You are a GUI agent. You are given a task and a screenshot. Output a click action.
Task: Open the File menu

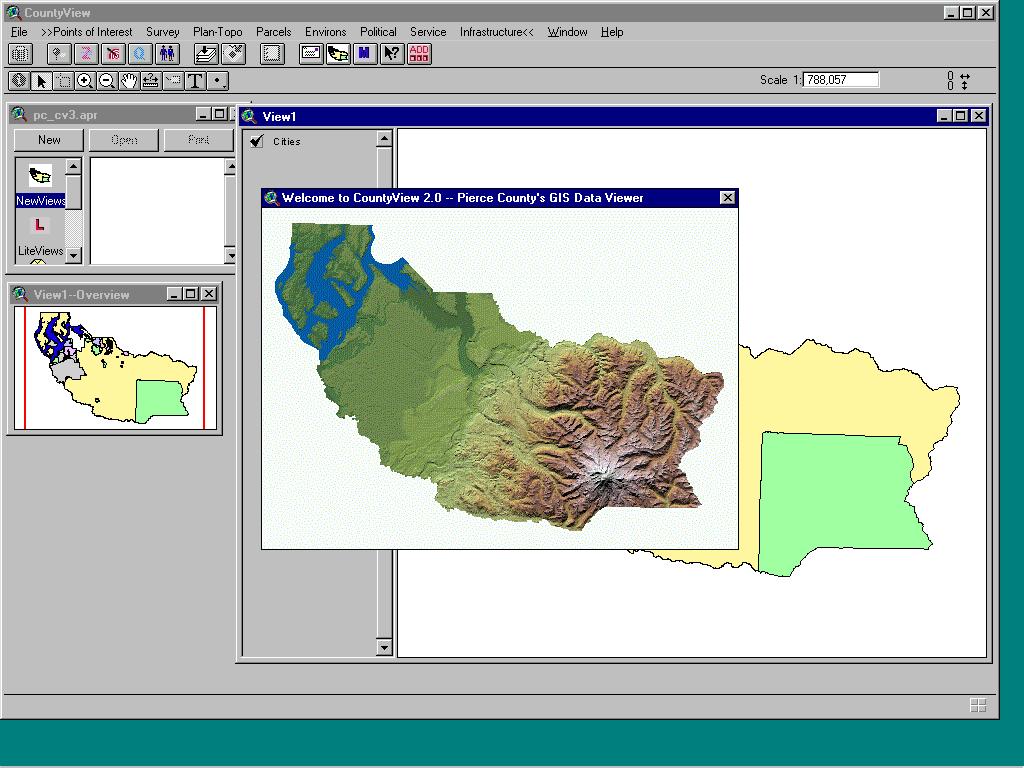coord(19,32)
